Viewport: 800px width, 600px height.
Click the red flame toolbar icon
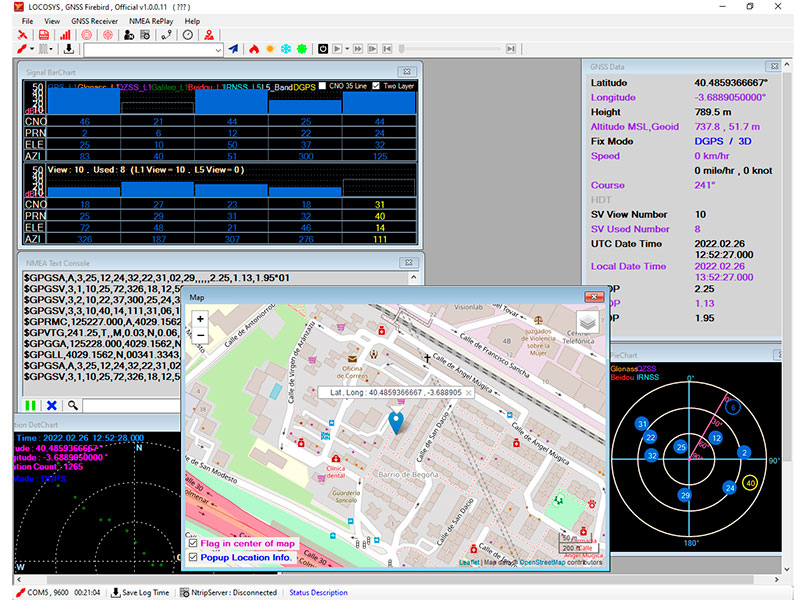[x=255, y=48]
